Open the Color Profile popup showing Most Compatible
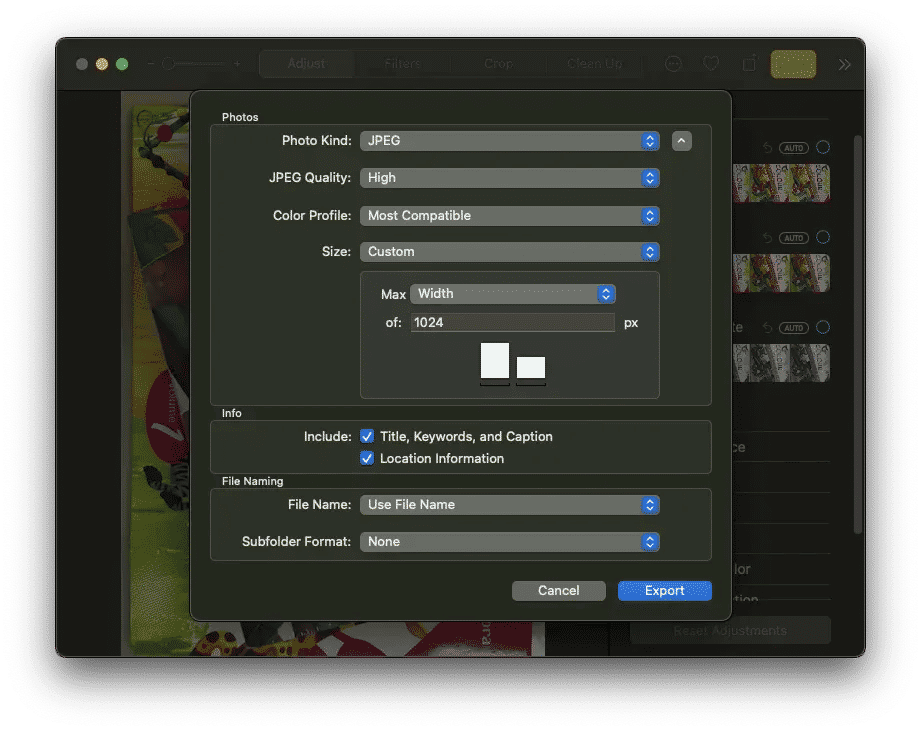This screenshot has height=731, width=921. tap(509, 215)
